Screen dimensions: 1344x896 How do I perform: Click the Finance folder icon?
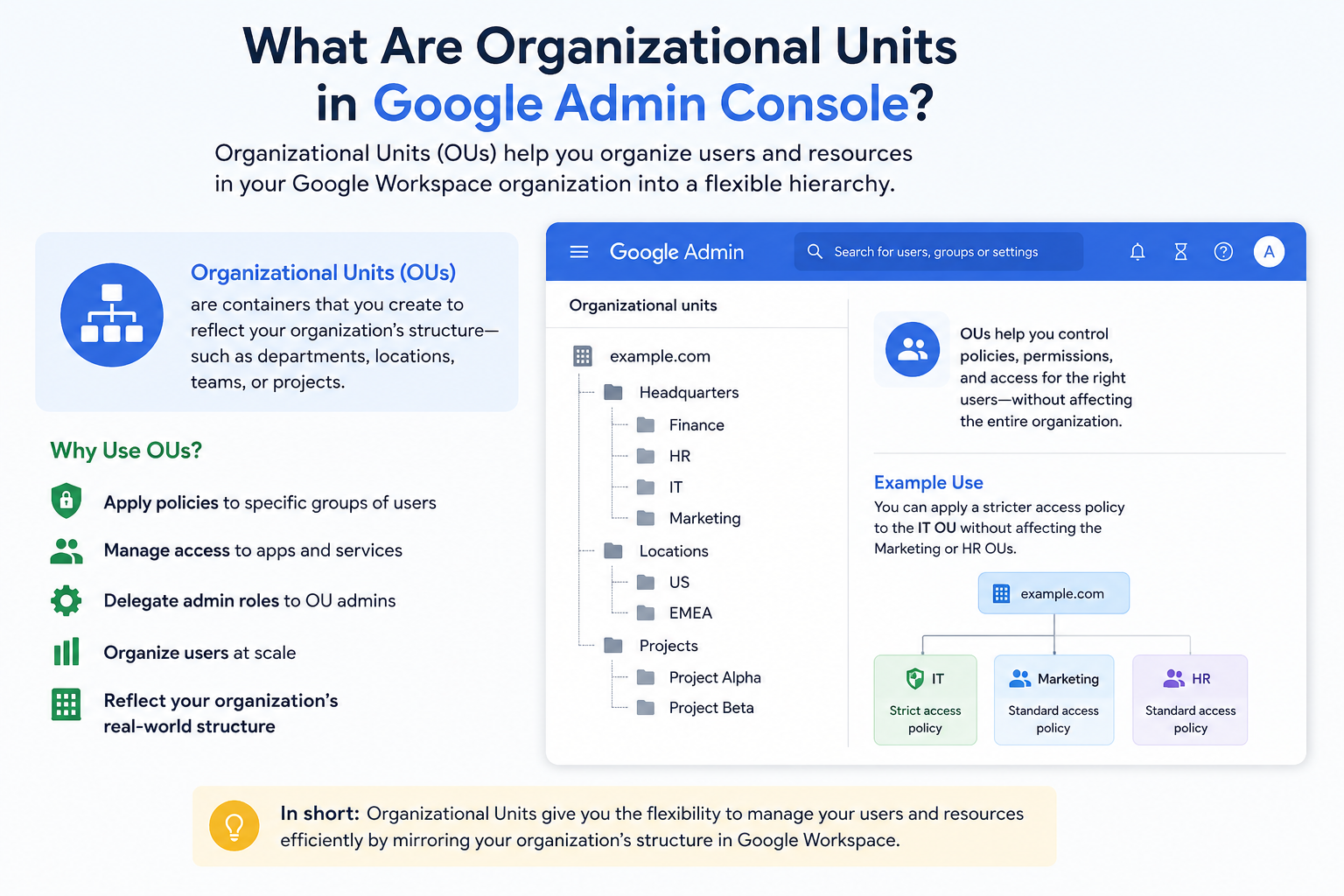646,424
